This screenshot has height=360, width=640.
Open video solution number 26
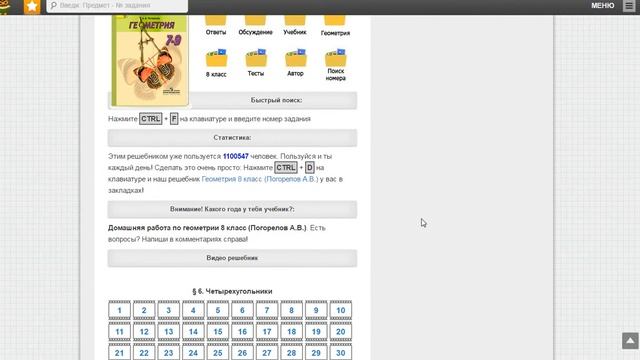point(242,352)
